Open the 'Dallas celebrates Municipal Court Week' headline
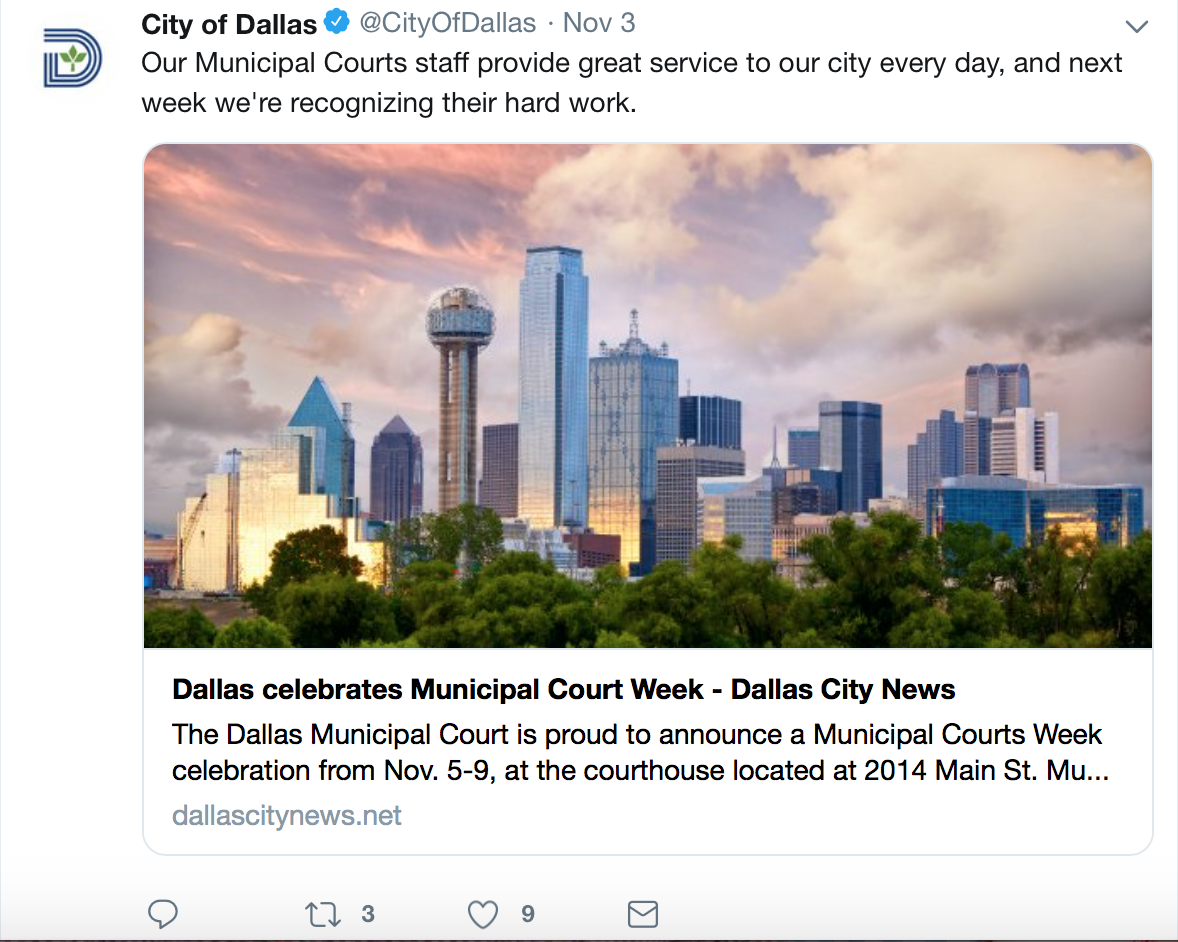 pyautogui.click(x=563, y=689)
